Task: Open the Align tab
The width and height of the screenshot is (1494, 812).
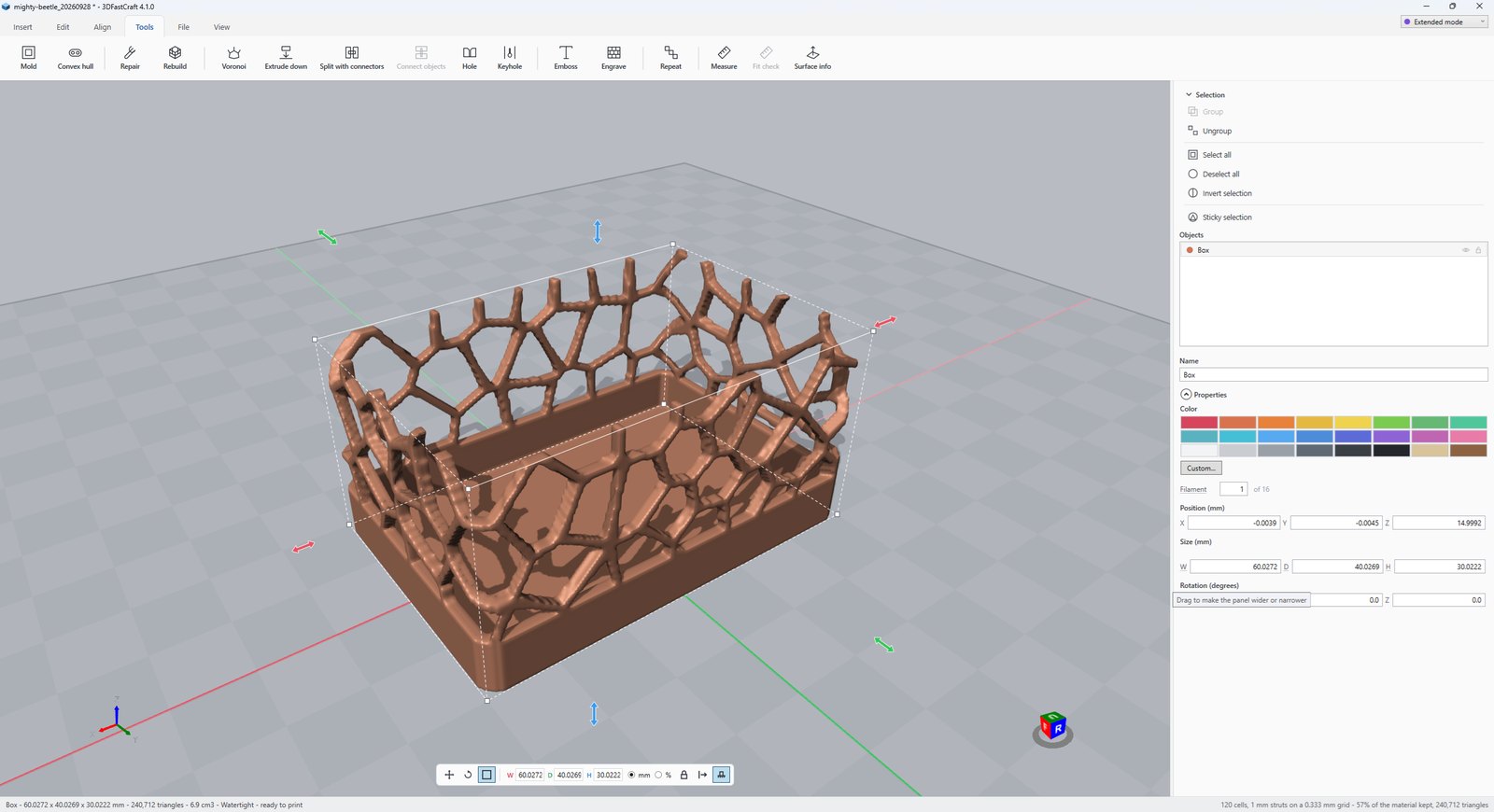Action: click(103, 27)
